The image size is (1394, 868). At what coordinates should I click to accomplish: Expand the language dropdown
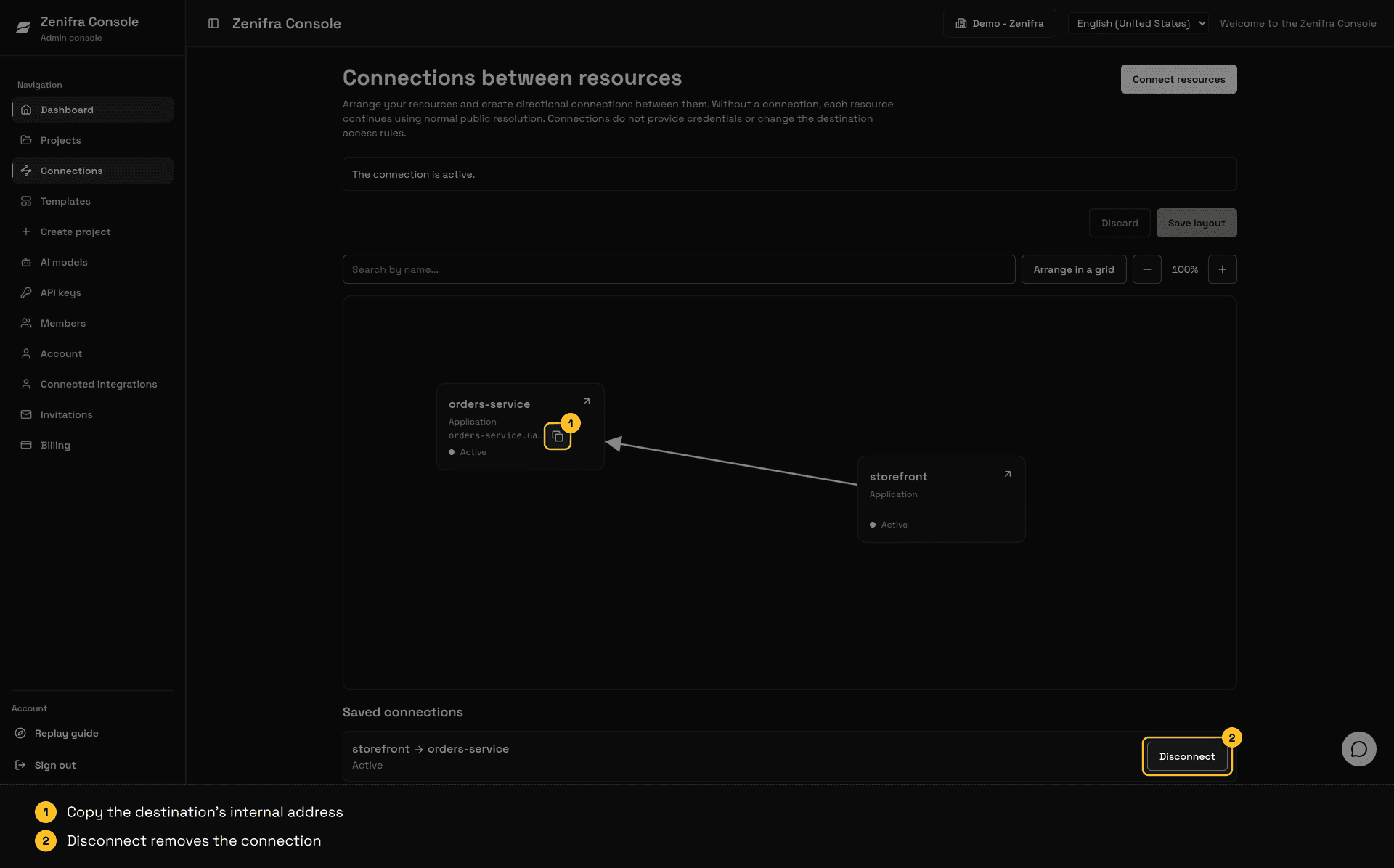[x=1138, y=23]
